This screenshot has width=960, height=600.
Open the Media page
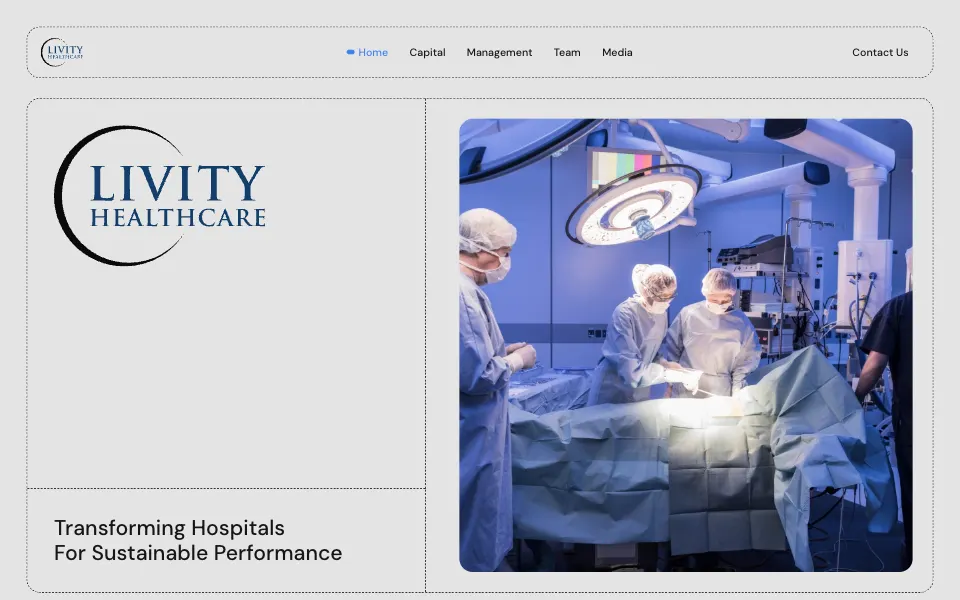click(617, 53)
